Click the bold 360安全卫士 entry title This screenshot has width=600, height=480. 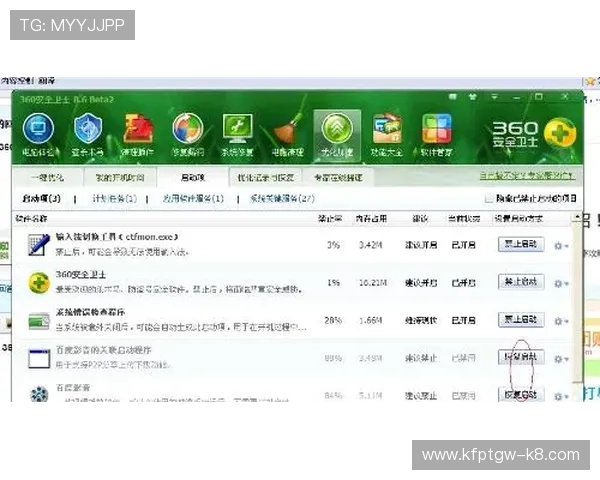(80, 274)
